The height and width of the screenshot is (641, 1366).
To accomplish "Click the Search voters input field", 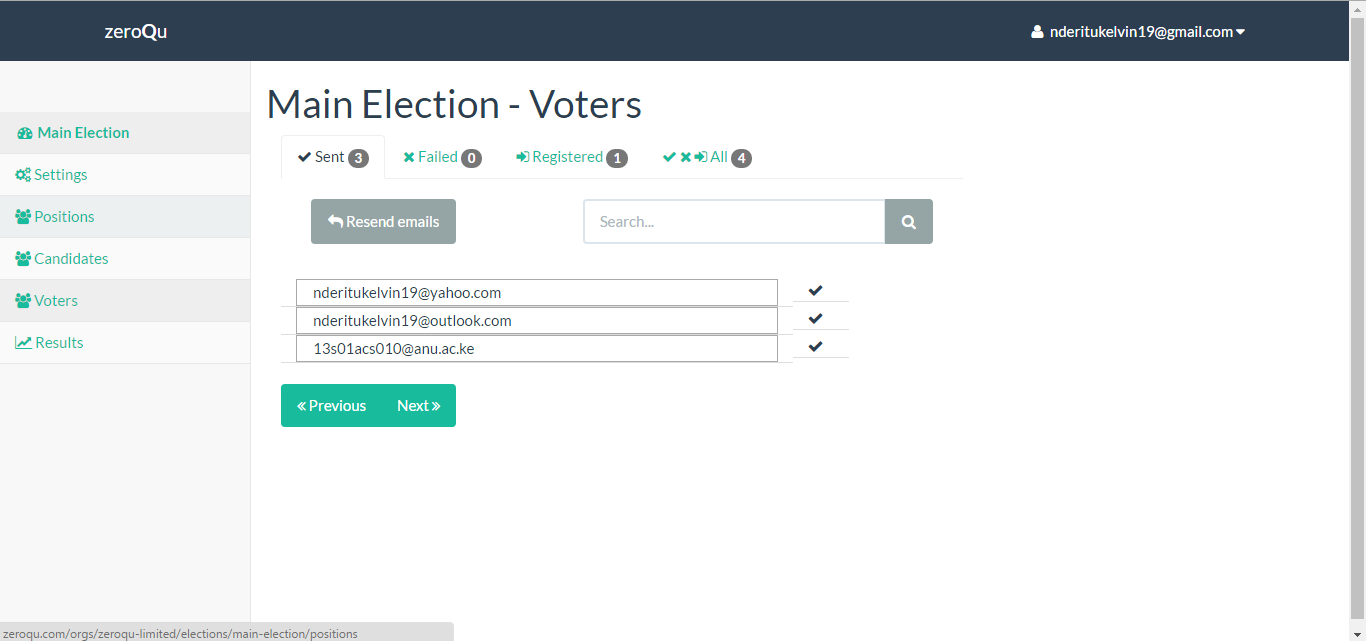I will [735, 222].
